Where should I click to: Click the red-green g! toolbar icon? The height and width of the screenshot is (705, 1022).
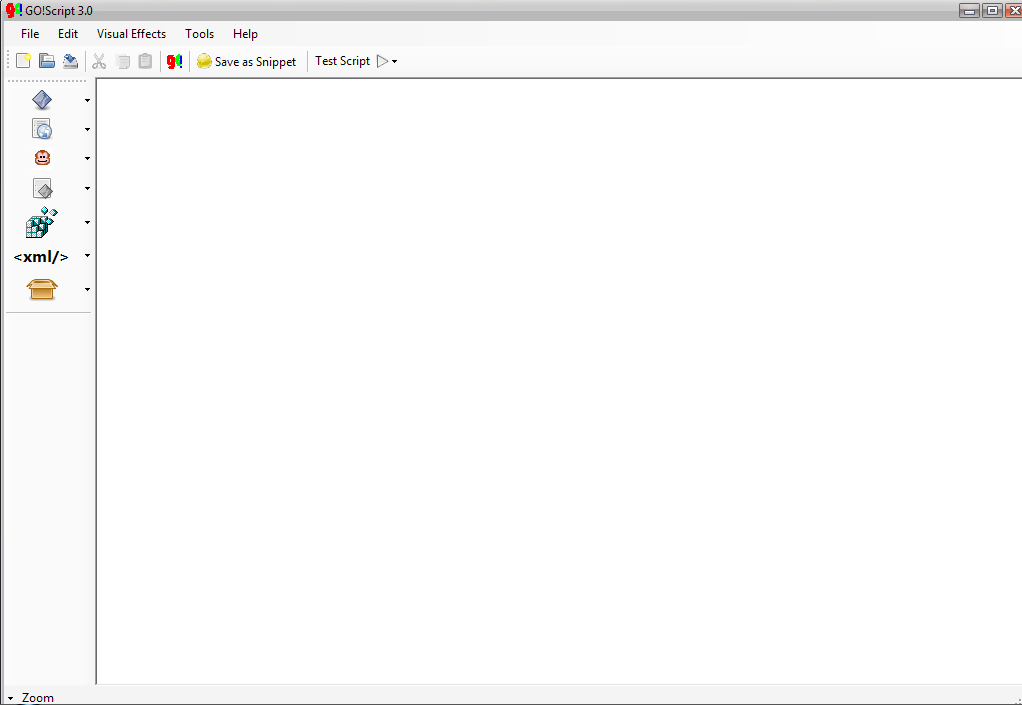(174, 61)
